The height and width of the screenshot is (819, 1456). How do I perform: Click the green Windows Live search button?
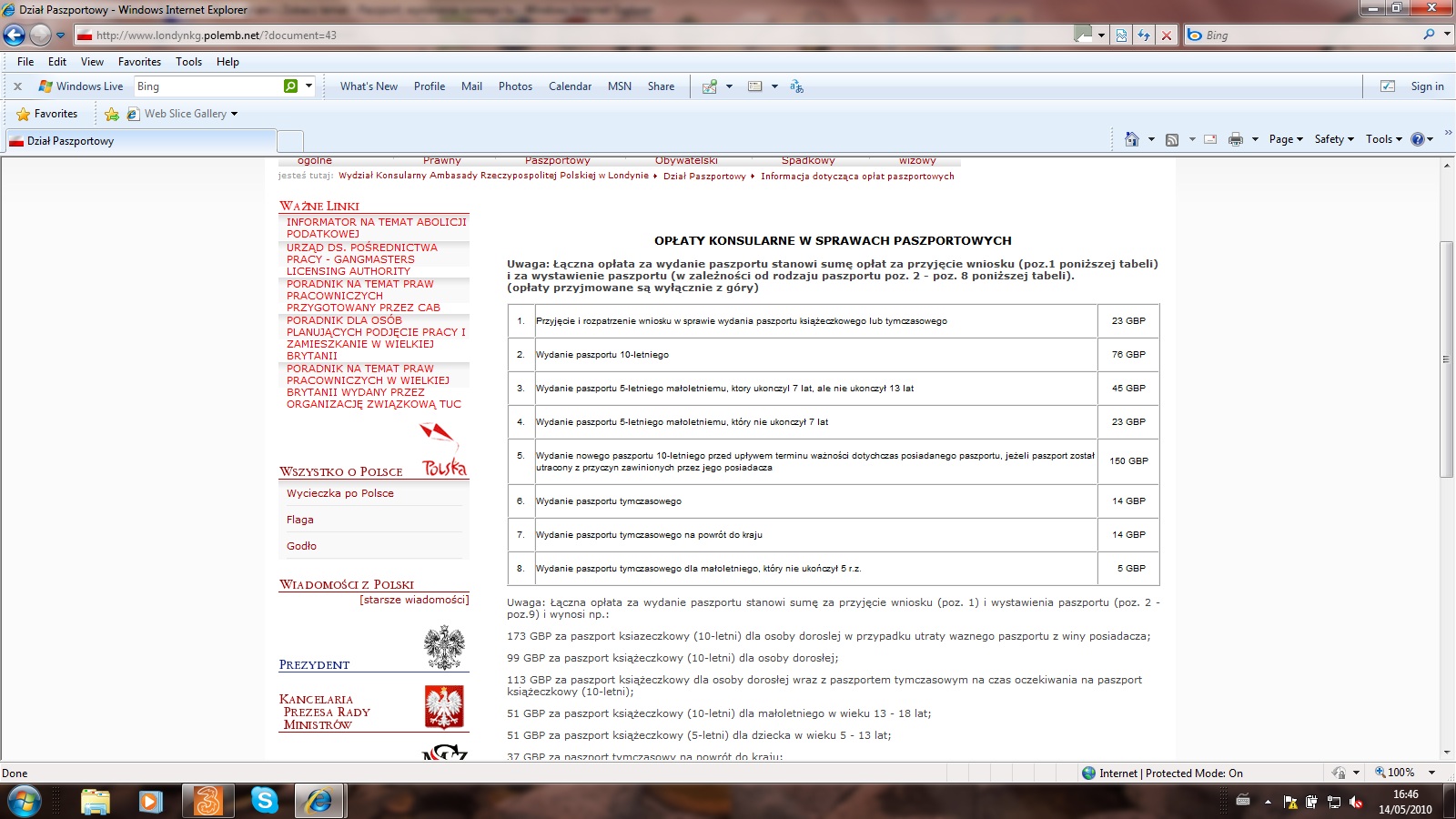(290, 86)
